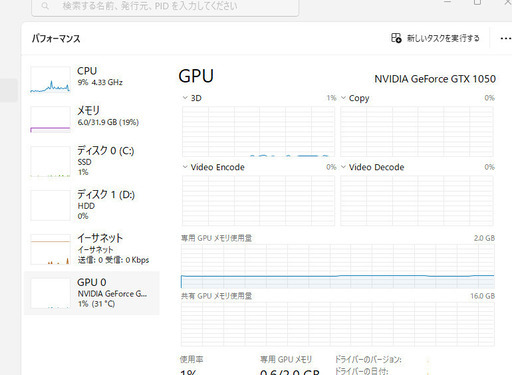
Task: Click the GPU 0 mini graph
Action: click(50, 294)
